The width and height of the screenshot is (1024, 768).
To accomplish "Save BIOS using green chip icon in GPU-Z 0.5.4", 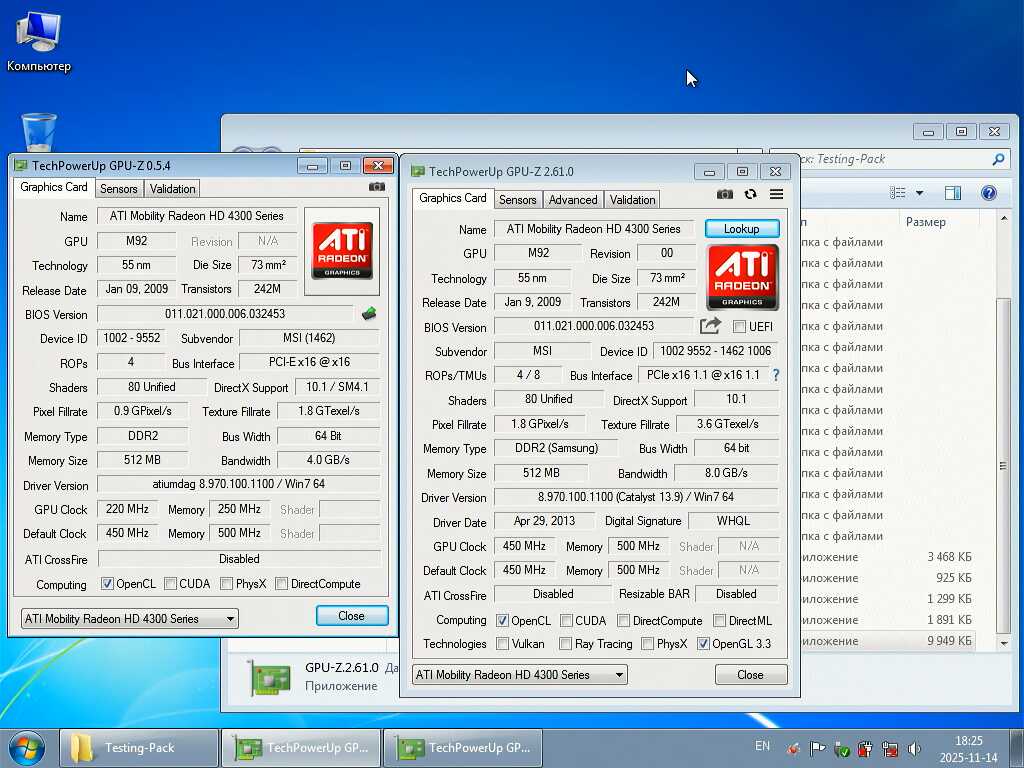I will pos(369,314).
